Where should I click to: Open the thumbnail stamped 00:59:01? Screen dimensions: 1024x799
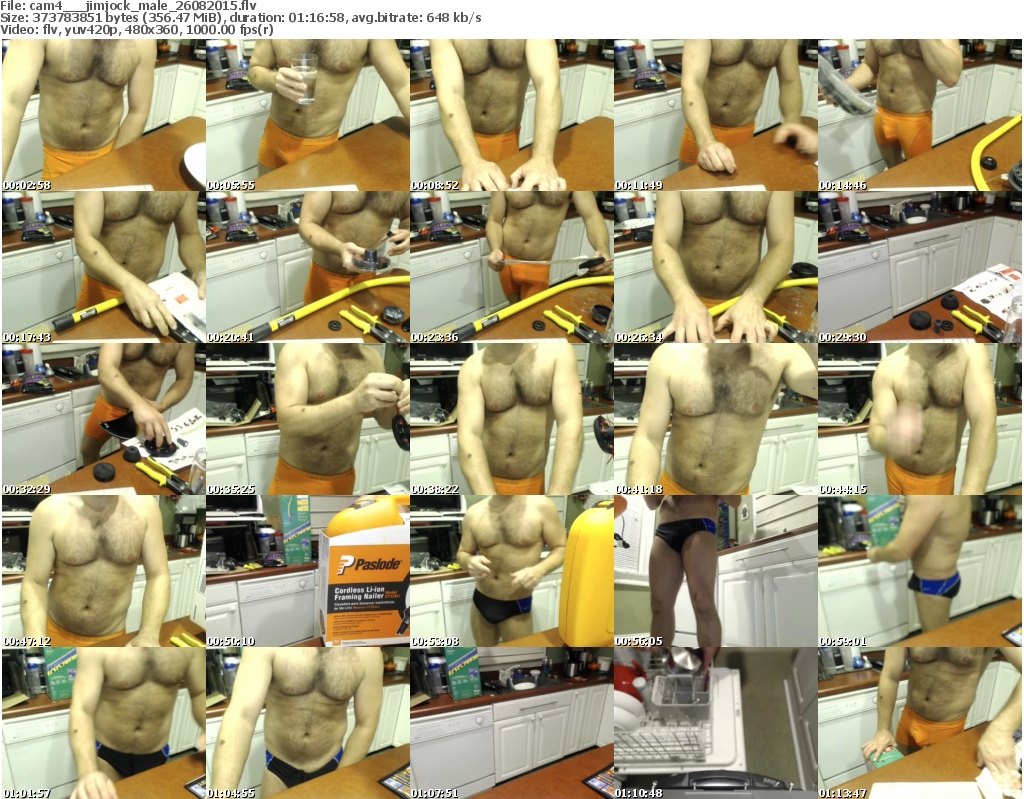(x=919, y=572)
